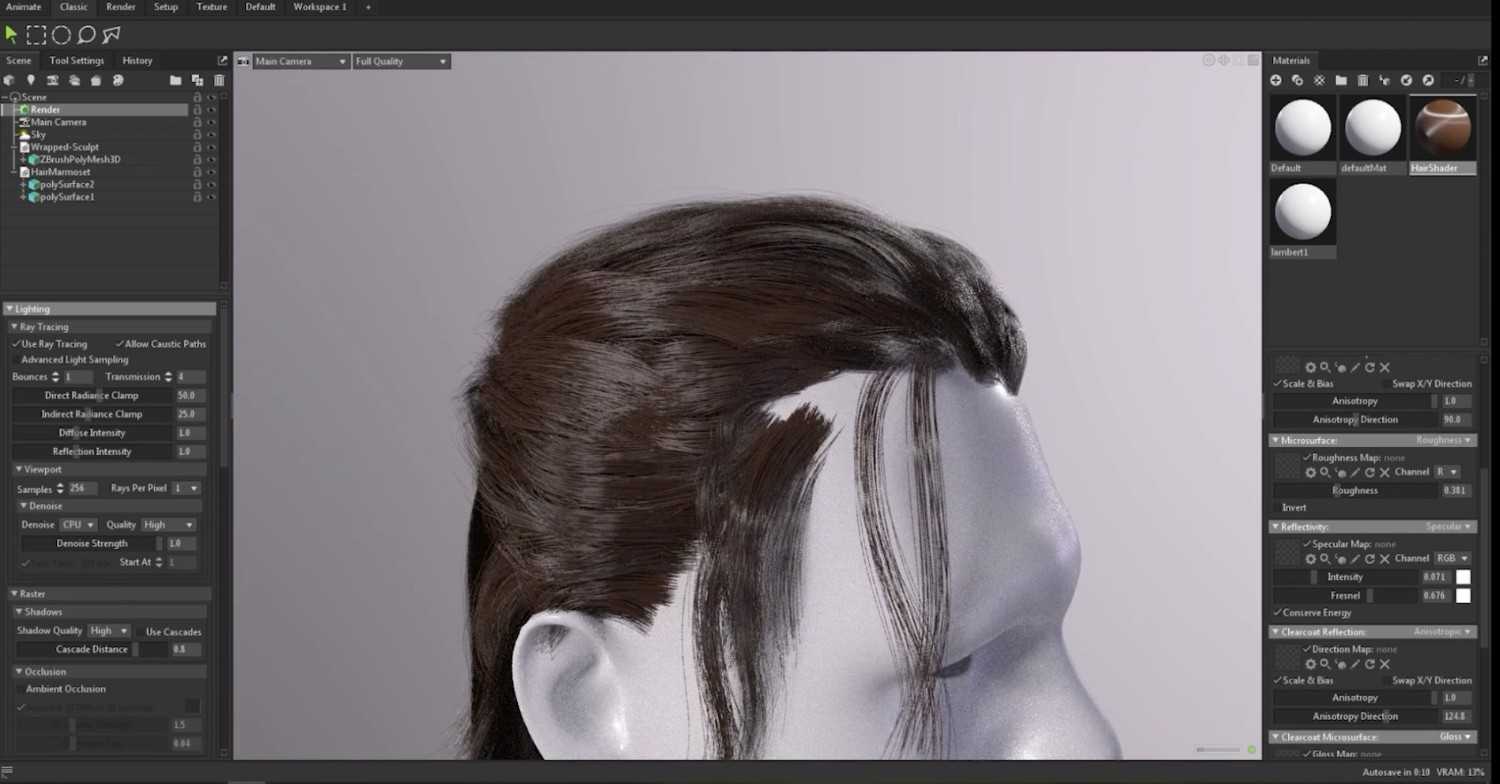The width and height of the screenshot is (1500, 784).
Task: Select the ZBrushPolyMesh3D object
Action: coord(80,160)
